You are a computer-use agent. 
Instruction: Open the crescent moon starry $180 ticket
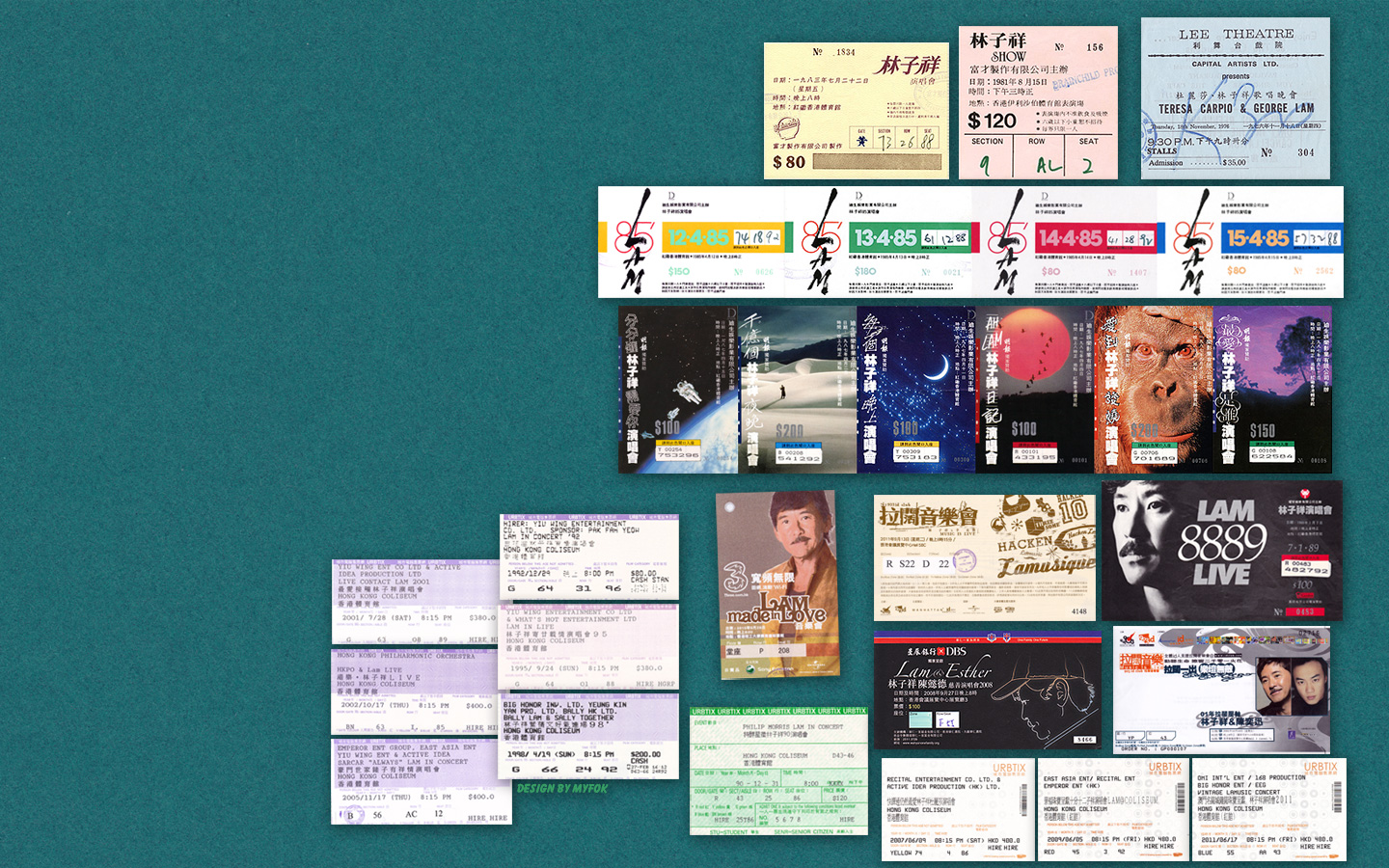916,390
